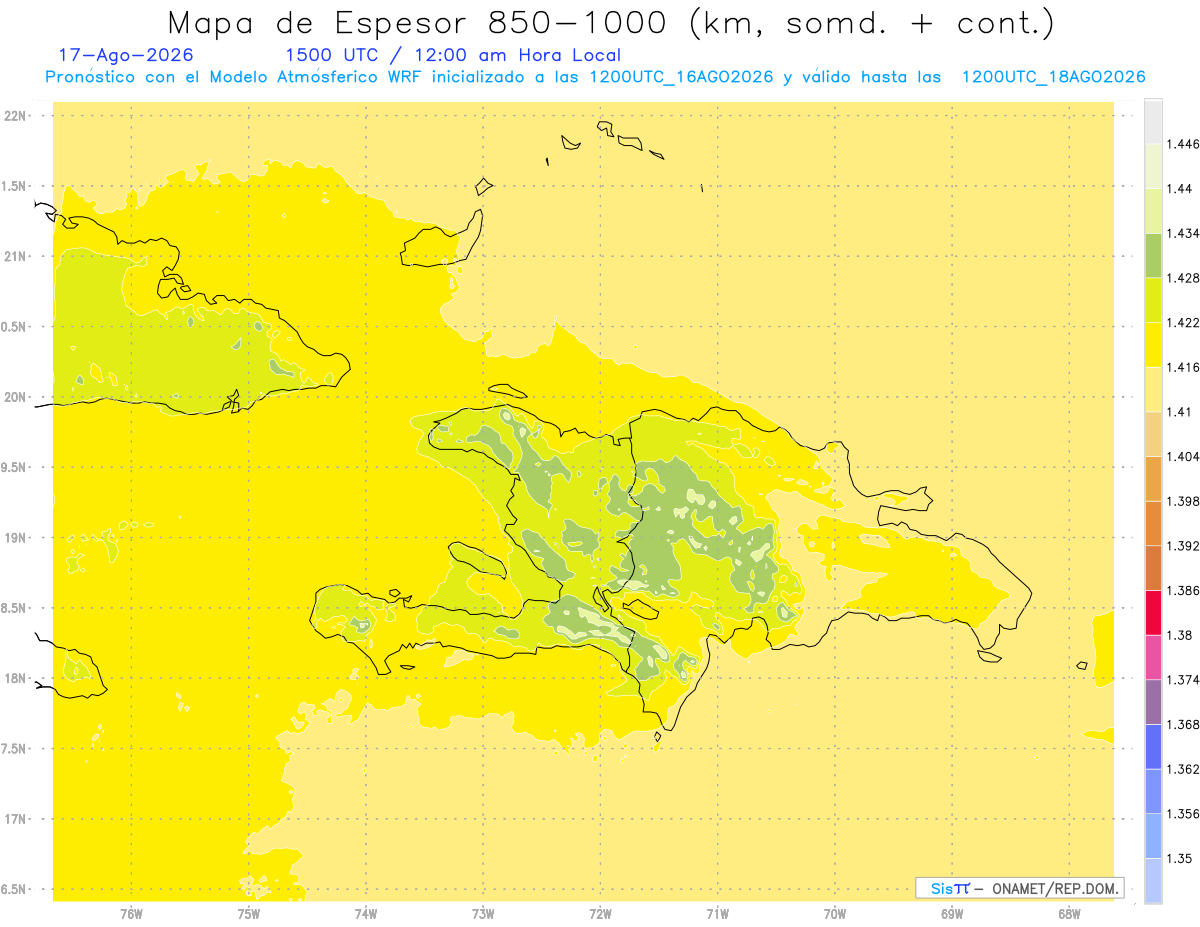Click the latitude axis label '20N'
The height and width of the screenshot is (927, 1200).
[x=15, y=397]
